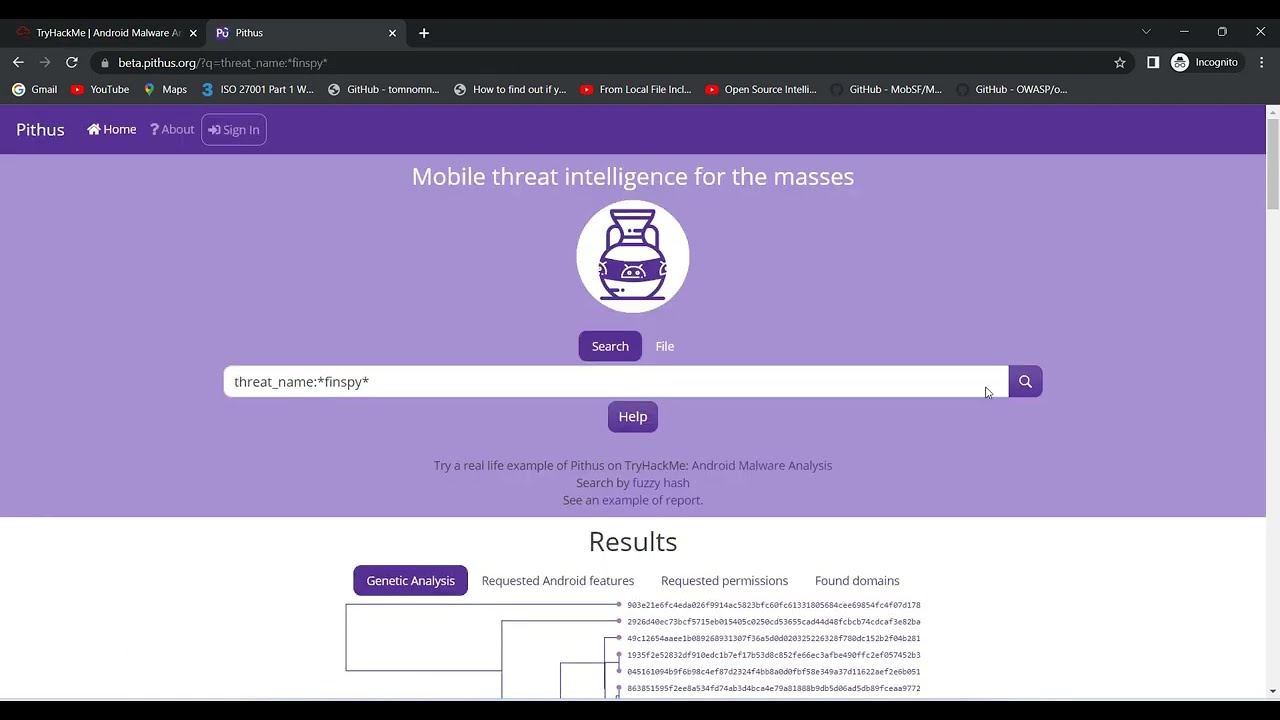
Task: Open GitHub MobSF bookmark
Action: pos(886,89)
